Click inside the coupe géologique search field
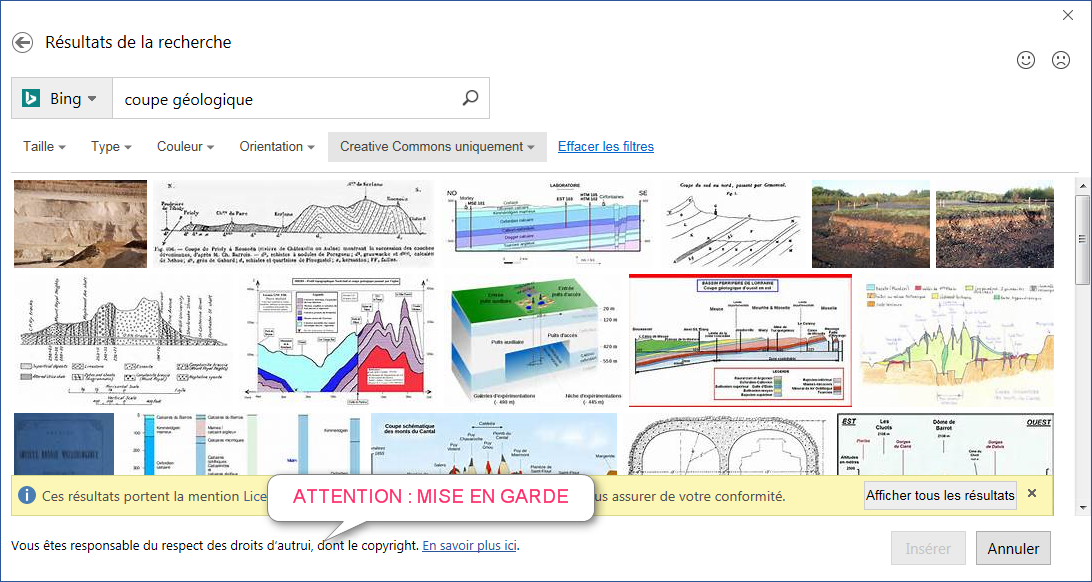Screen dimensions: 1092x582 (x=286, y=99)
